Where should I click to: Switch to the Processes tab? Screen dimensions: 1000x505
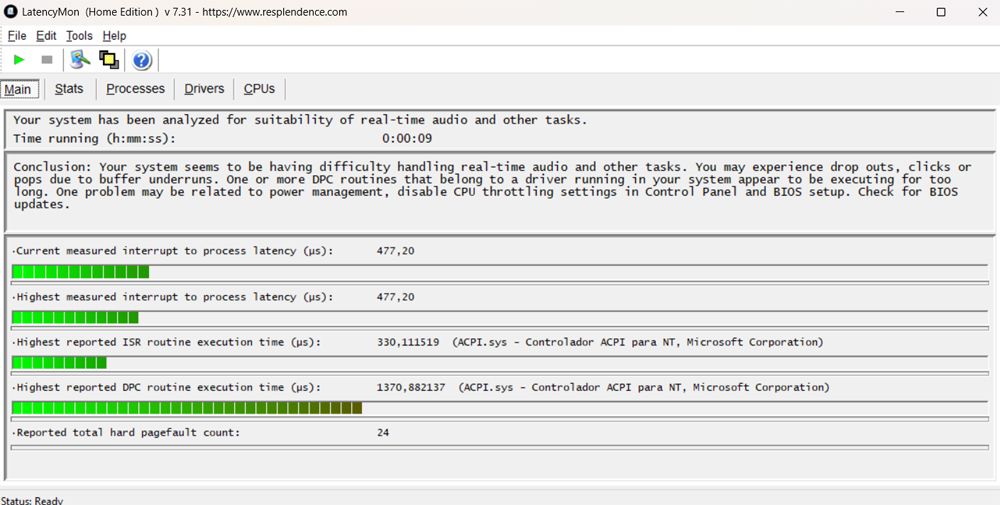(x=135, y=89)
